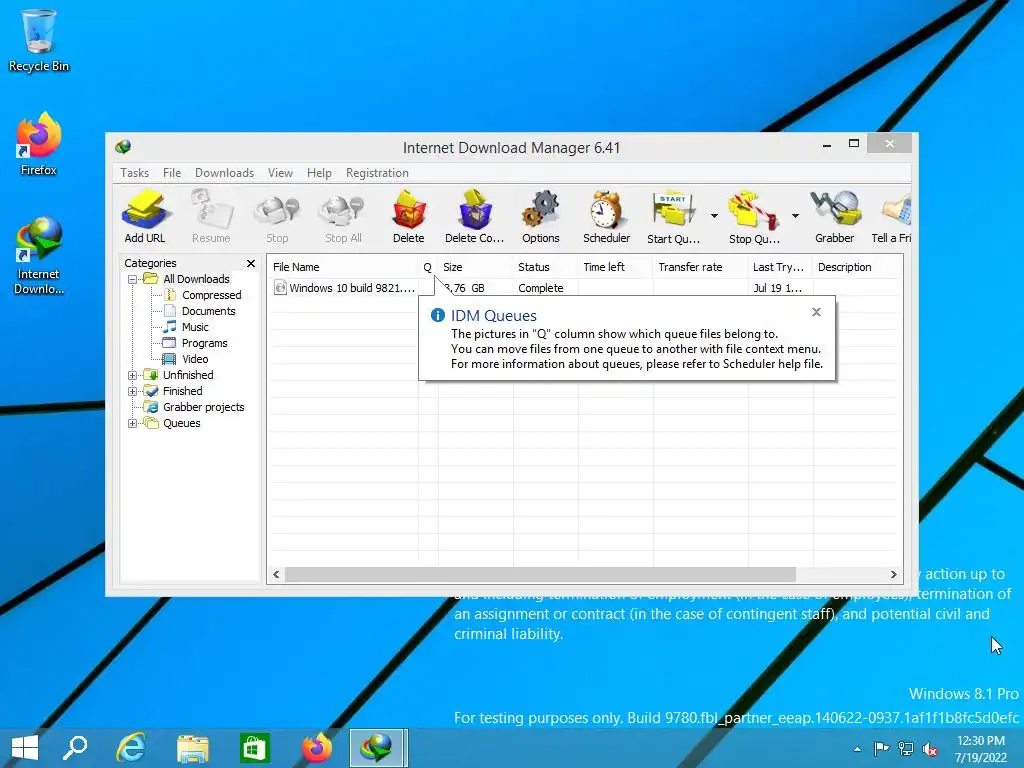1024x768 pixels.
Task: Open the Windows Start button
Action: [25, 748]
